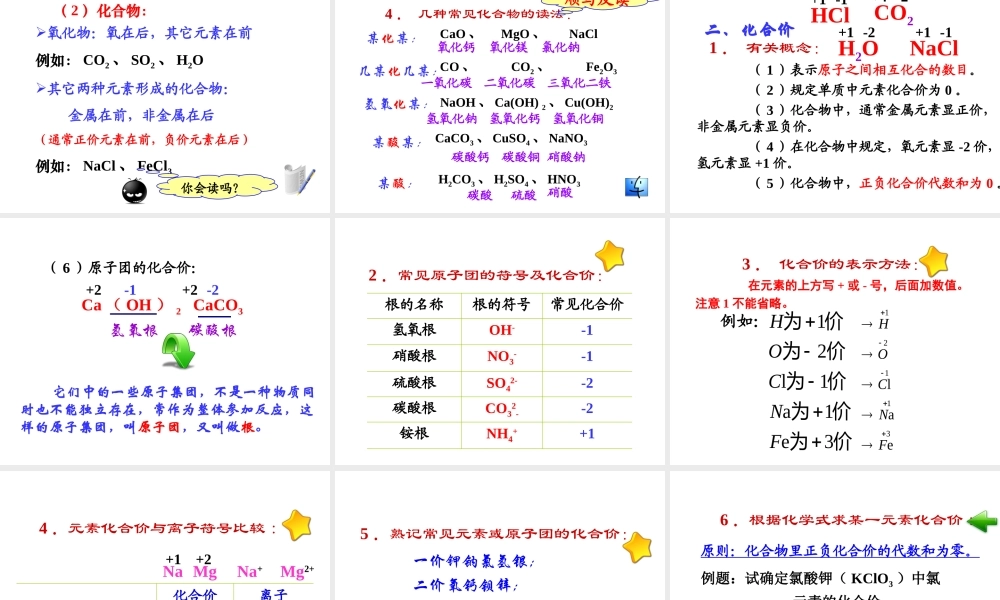The width and height of the screenshot is (1000, 600).
Task: Click the line (2)规定单质中元素化合价为0
Action: coord(858,90)
